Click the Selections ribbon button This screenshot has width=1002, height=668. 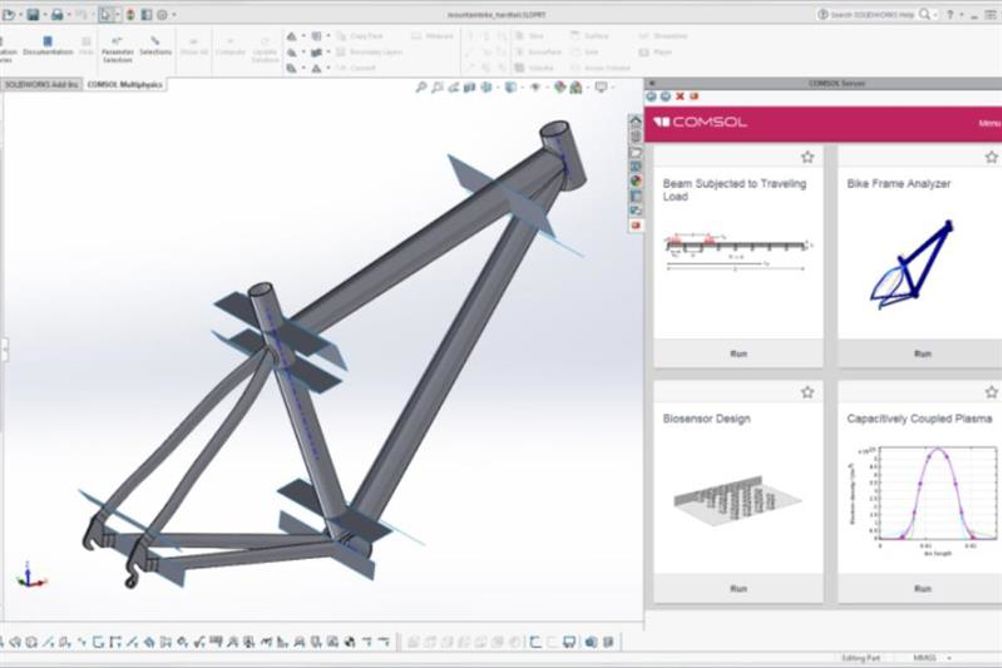click(x=155, y=46)
